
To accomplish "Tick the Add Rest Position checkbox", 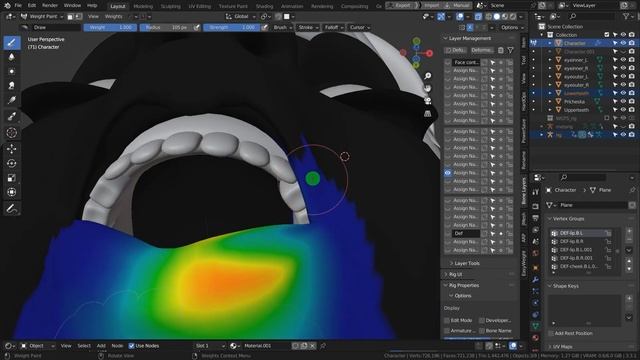I will [x=551, y=333].
